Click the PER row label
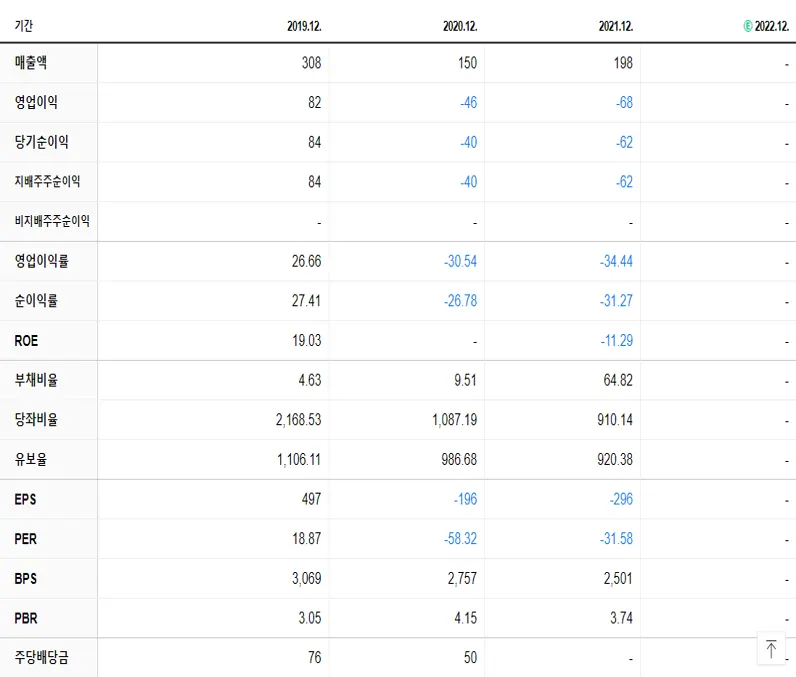796x677 pixels. (x=26, y=538)
